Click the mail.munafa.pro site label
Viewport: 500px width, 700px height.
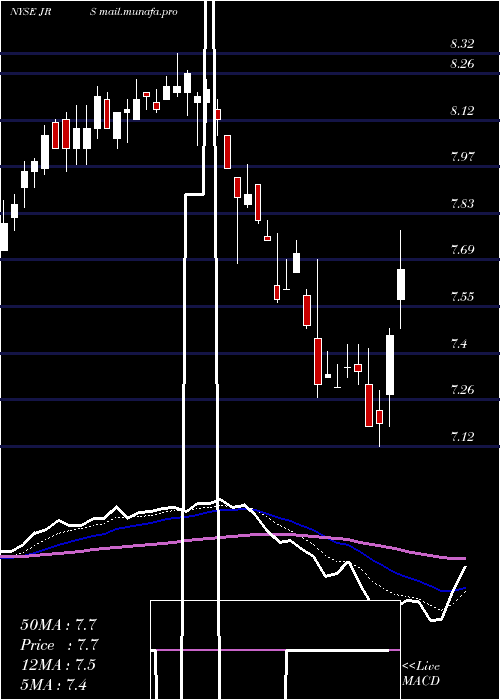138,12
